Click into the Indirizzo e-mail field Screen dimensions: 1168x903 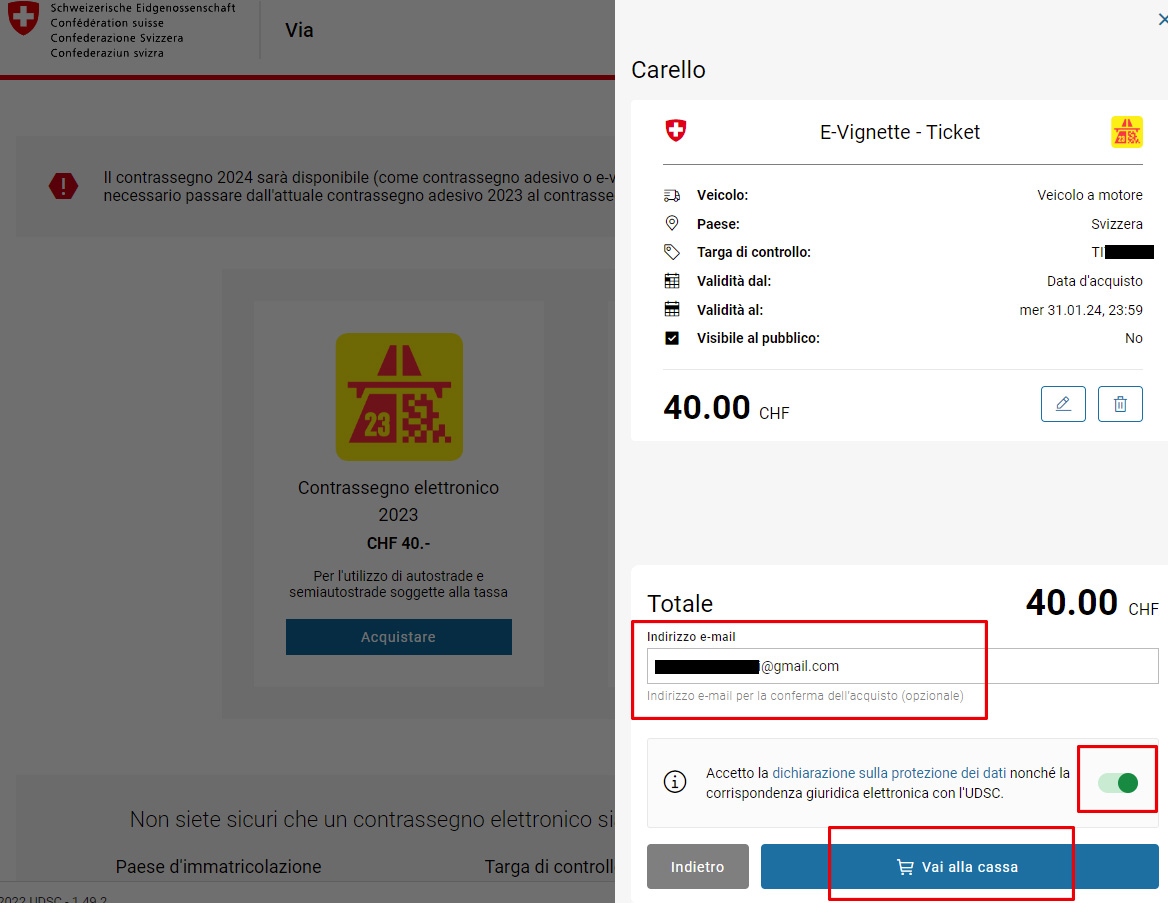point(902,666)
